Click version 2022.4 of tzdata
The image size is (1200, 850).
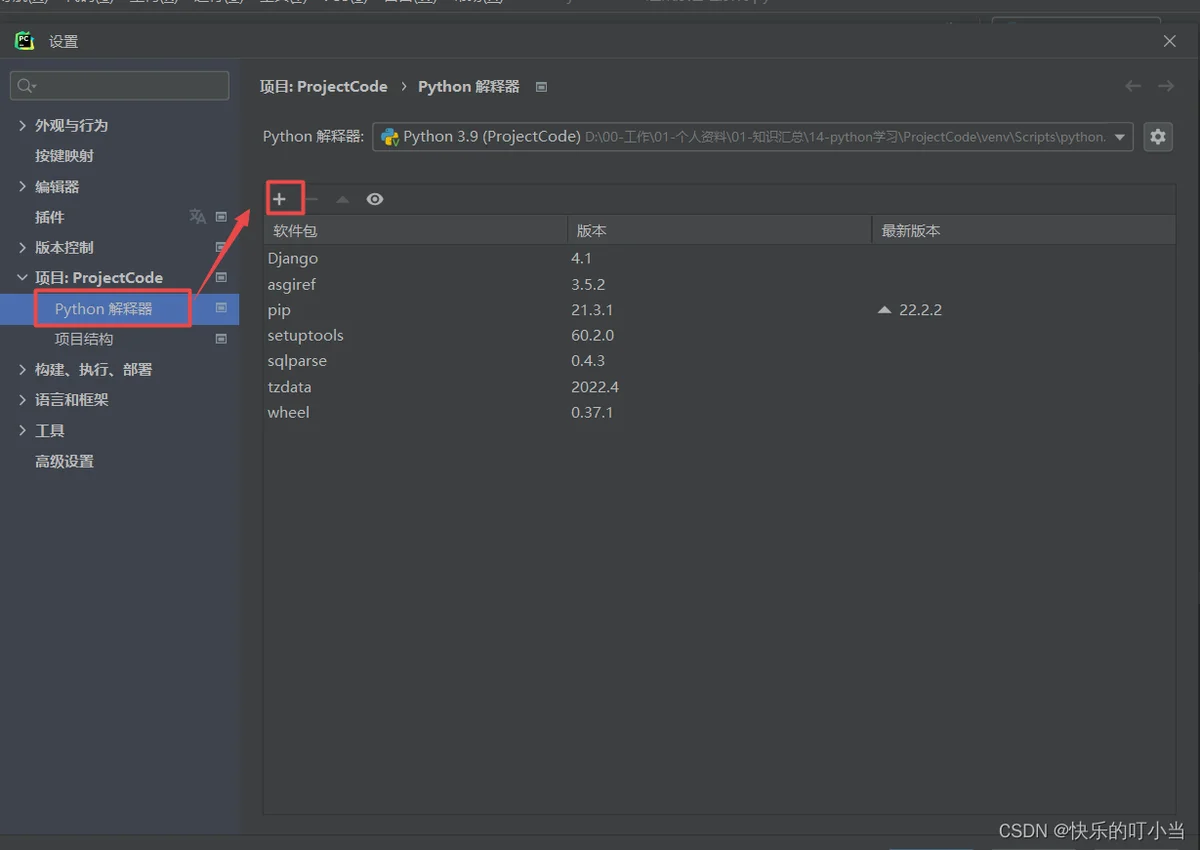596,387
